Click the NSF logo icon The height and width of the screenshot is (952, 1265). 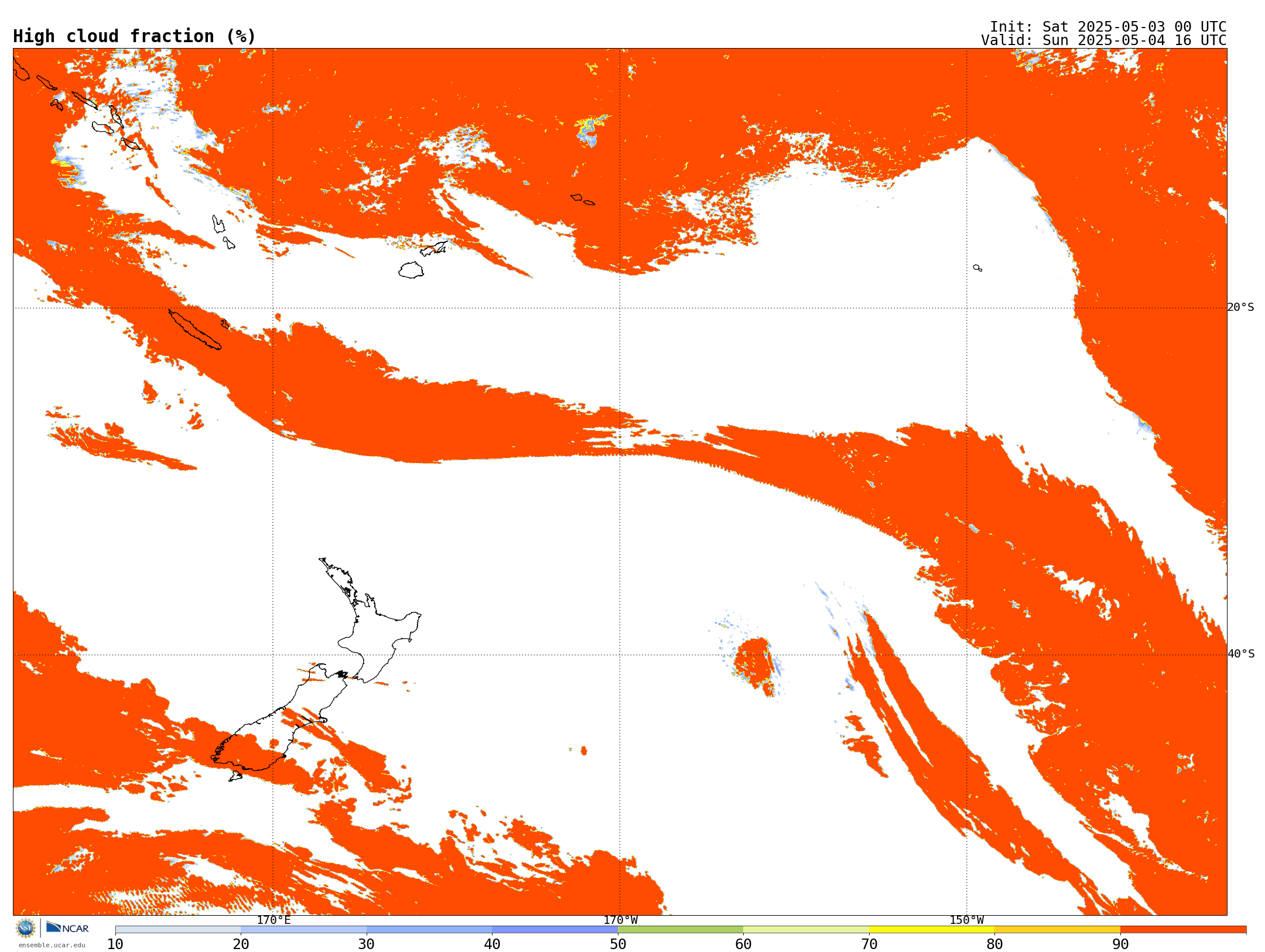click(x=26, y=928)
